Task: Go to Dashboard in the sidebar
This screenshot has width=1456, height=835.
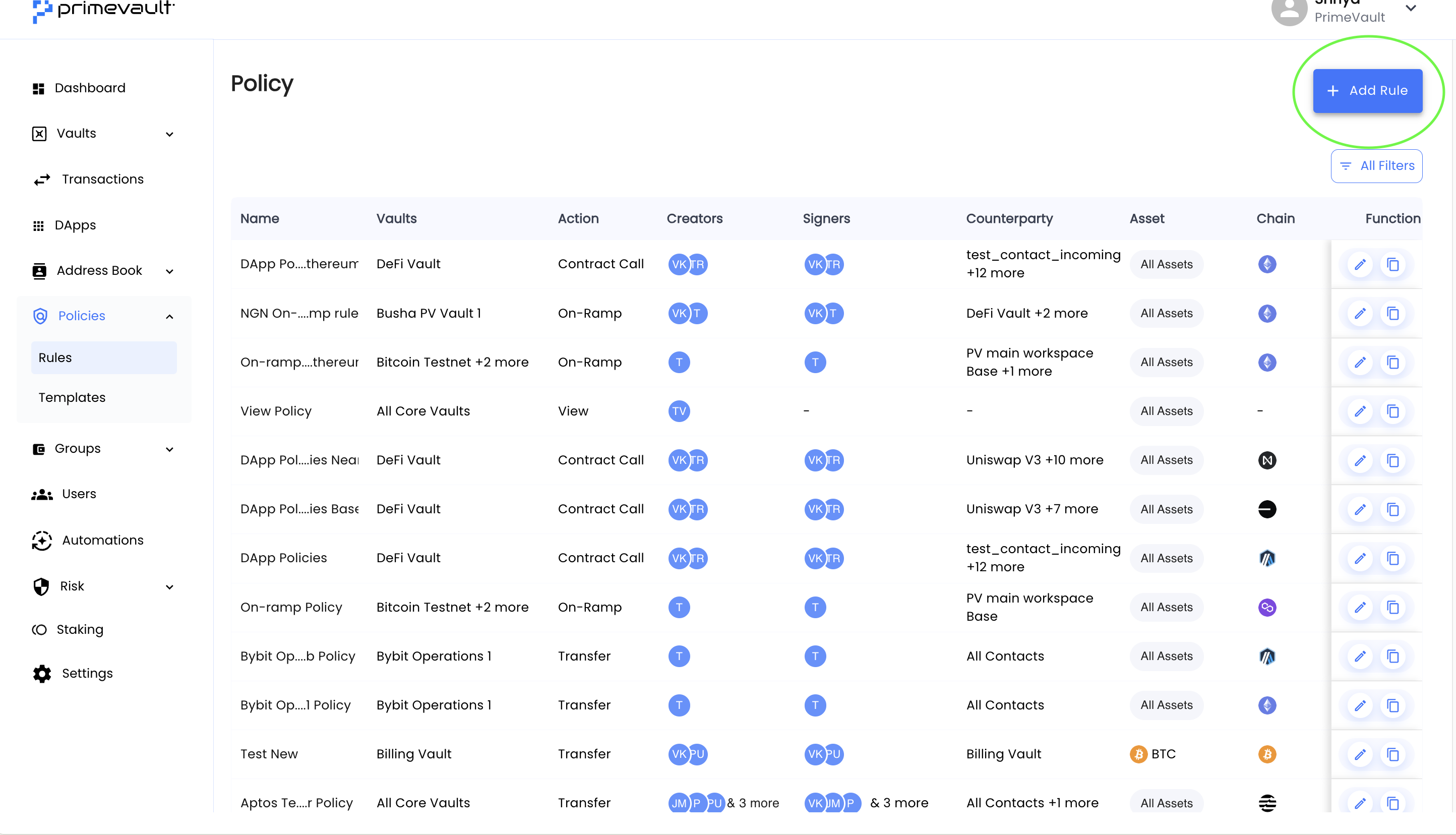Action: pyautogui.click(x=89, y=88)
